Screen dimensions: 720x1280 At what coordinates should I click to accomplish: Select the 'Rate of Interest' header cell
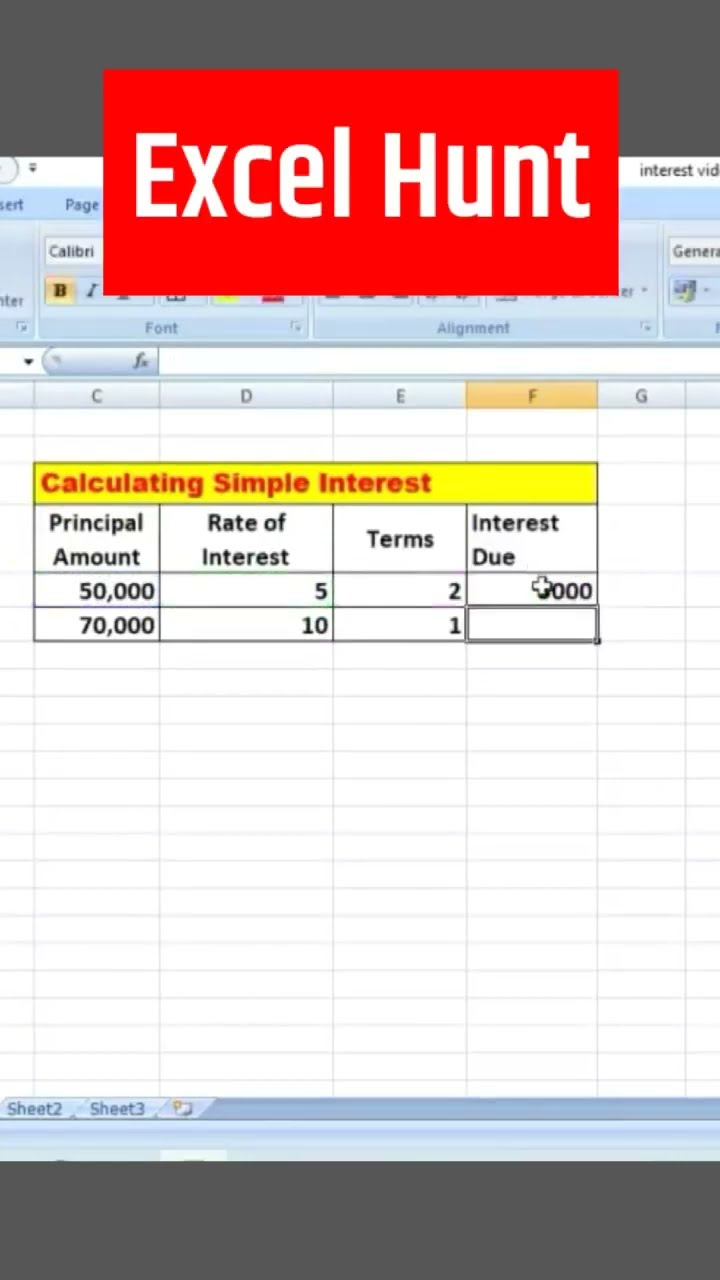[x=246, y=539]
